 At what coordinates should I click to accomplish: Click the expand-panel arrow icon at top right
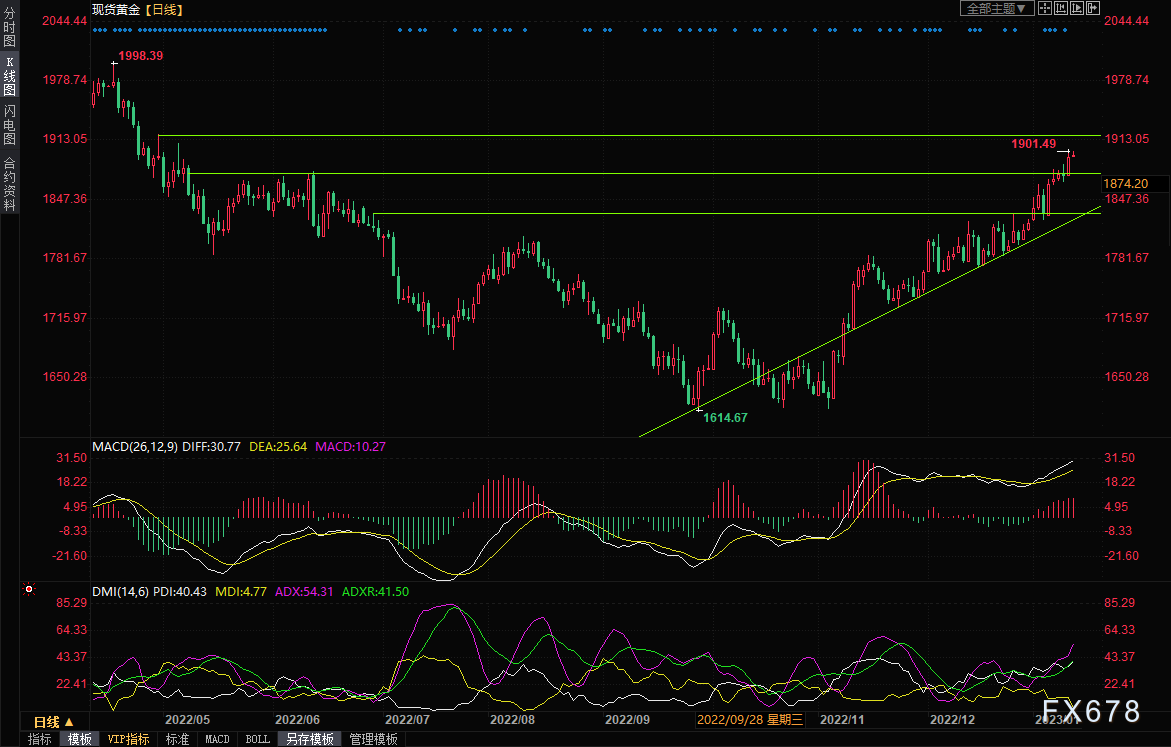pos(1093,8)
